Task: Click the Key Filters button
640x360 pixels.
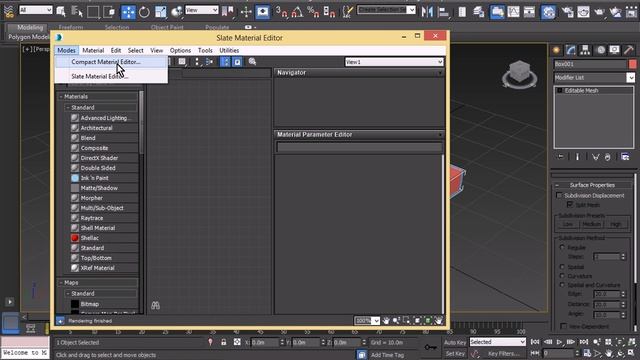Action: (x=504, y=353)
